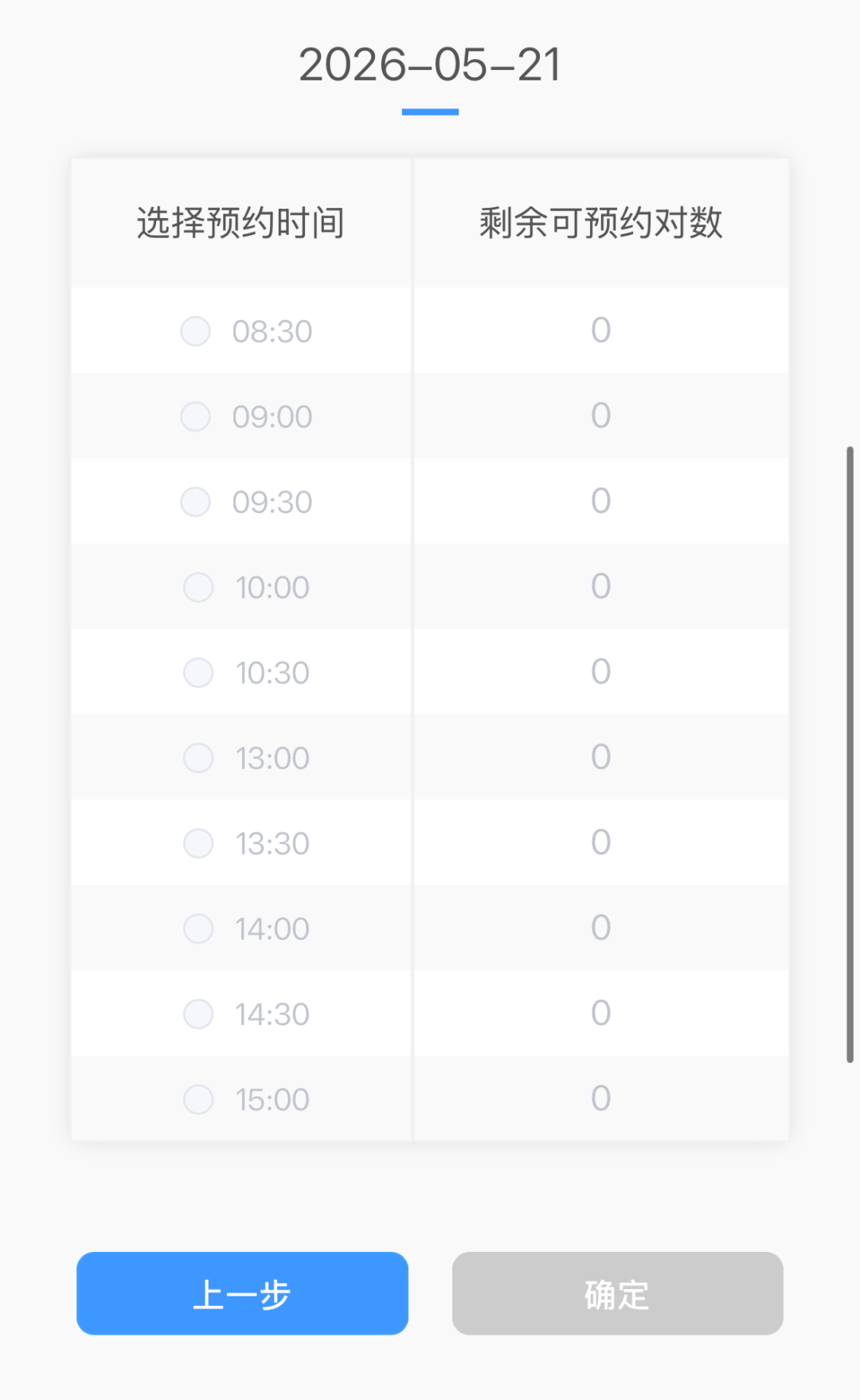Click the vertical scrollbar thumb
860x1400 pixels.
point(850,754)
